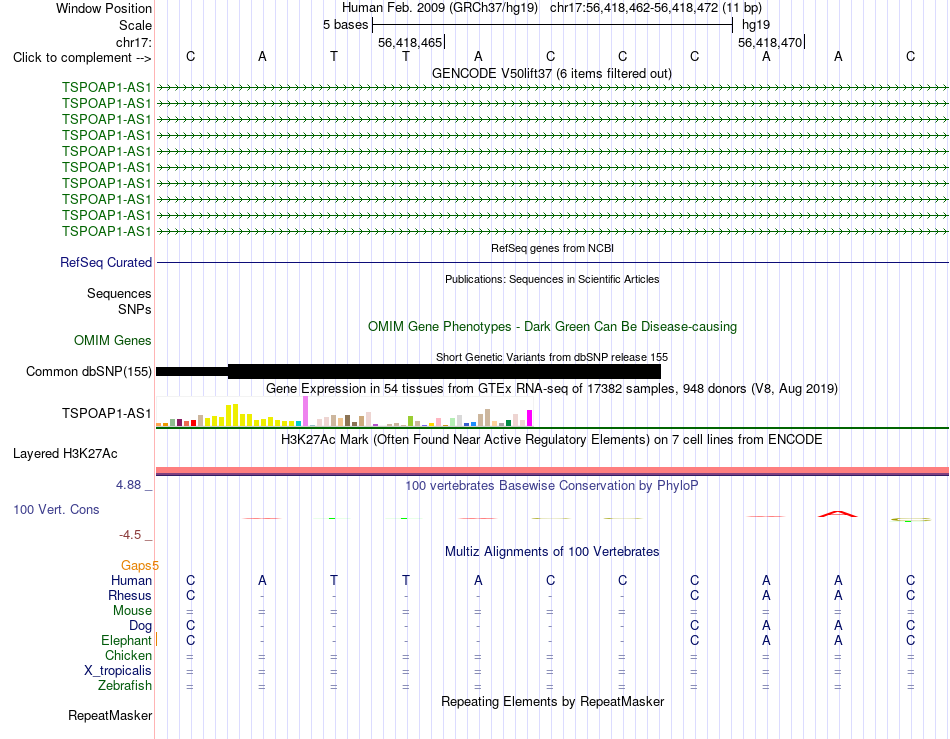Click the Sequences track label
Image resolution: width=950 pixels, height=739 pixels.
(x=119, y=293)
